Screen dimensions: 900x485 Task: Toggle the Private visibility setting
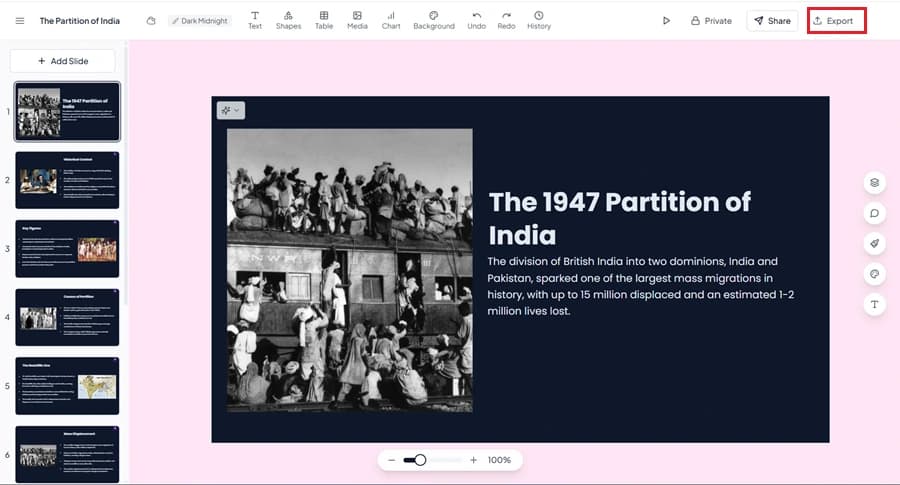tap(711, 21)
